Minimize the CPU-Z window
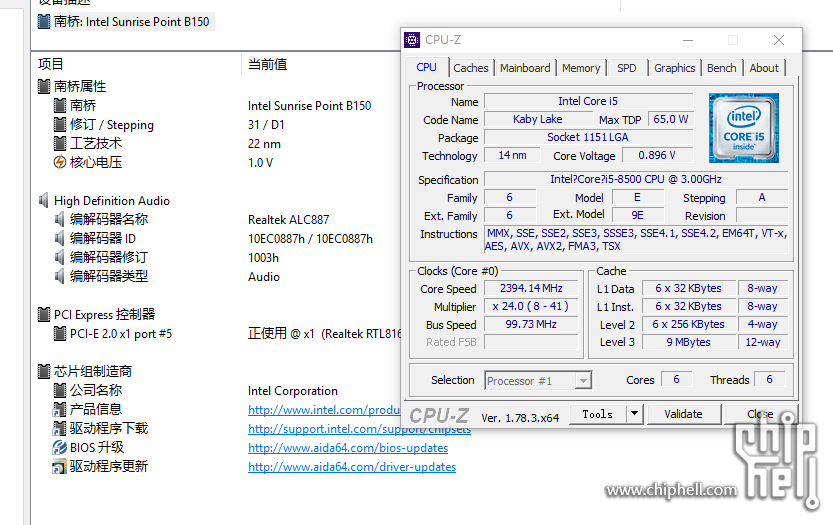 coord(688,40)
